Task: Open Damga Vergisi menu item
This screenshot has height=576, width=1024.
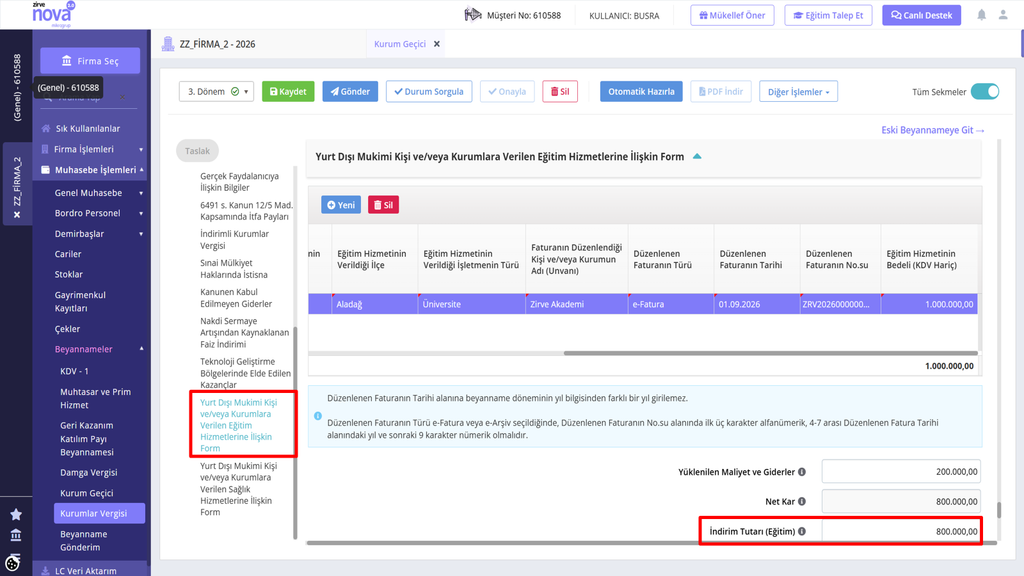Action: [x=89, y=472]
